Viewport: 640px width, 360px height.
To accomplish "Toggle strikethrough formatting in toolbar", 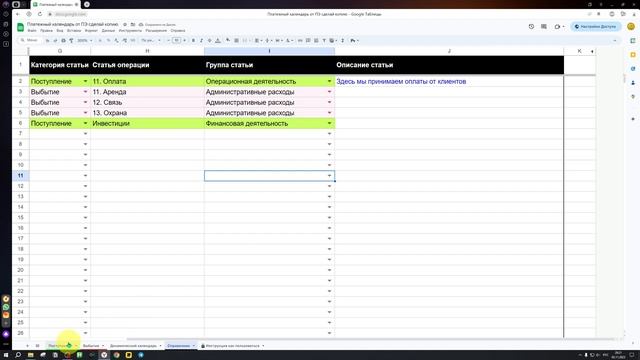I will coord(209,40).
